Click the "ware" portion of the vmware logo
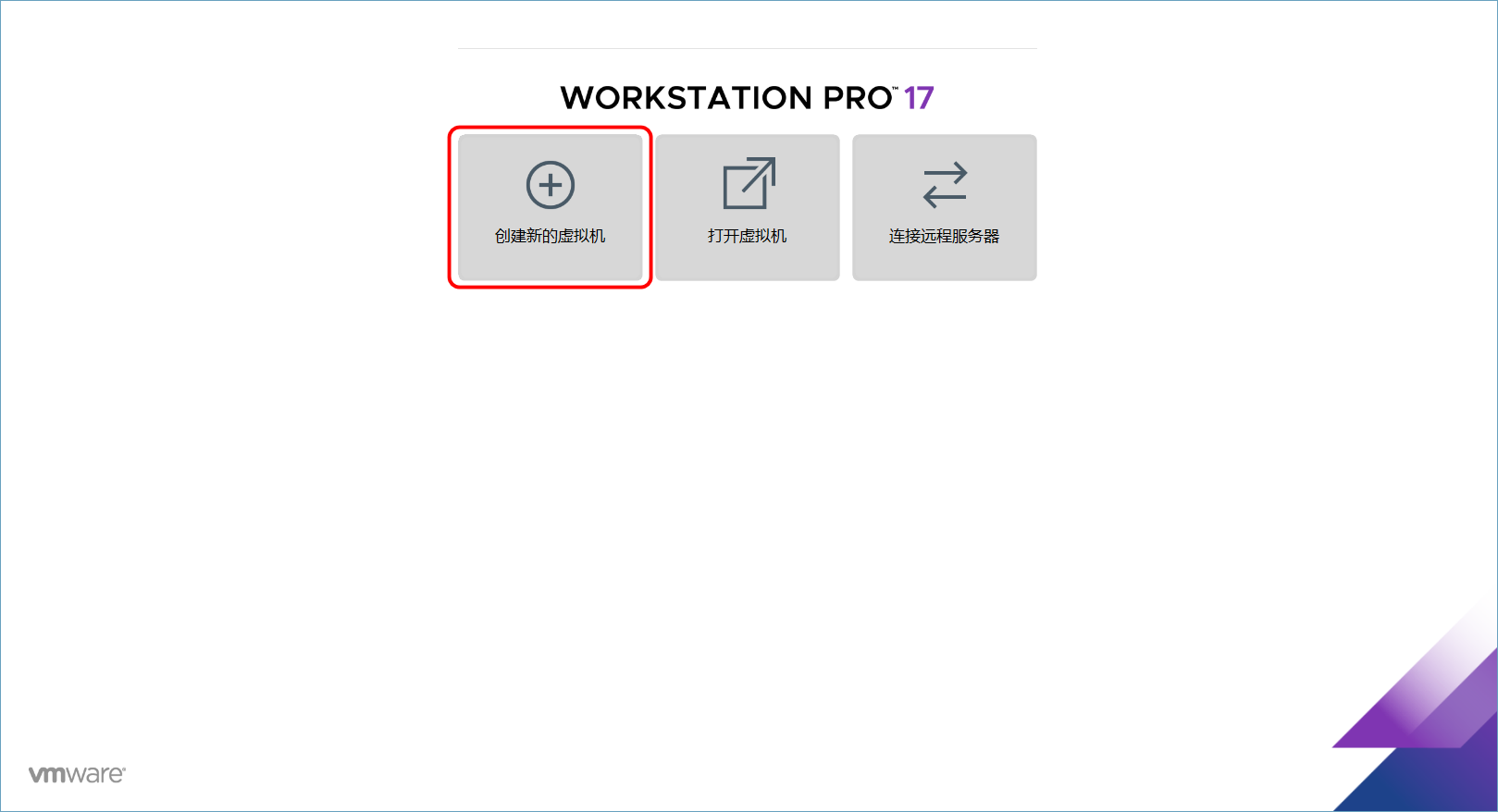Viewport: 1498px width, 812px height. [96, 775]
